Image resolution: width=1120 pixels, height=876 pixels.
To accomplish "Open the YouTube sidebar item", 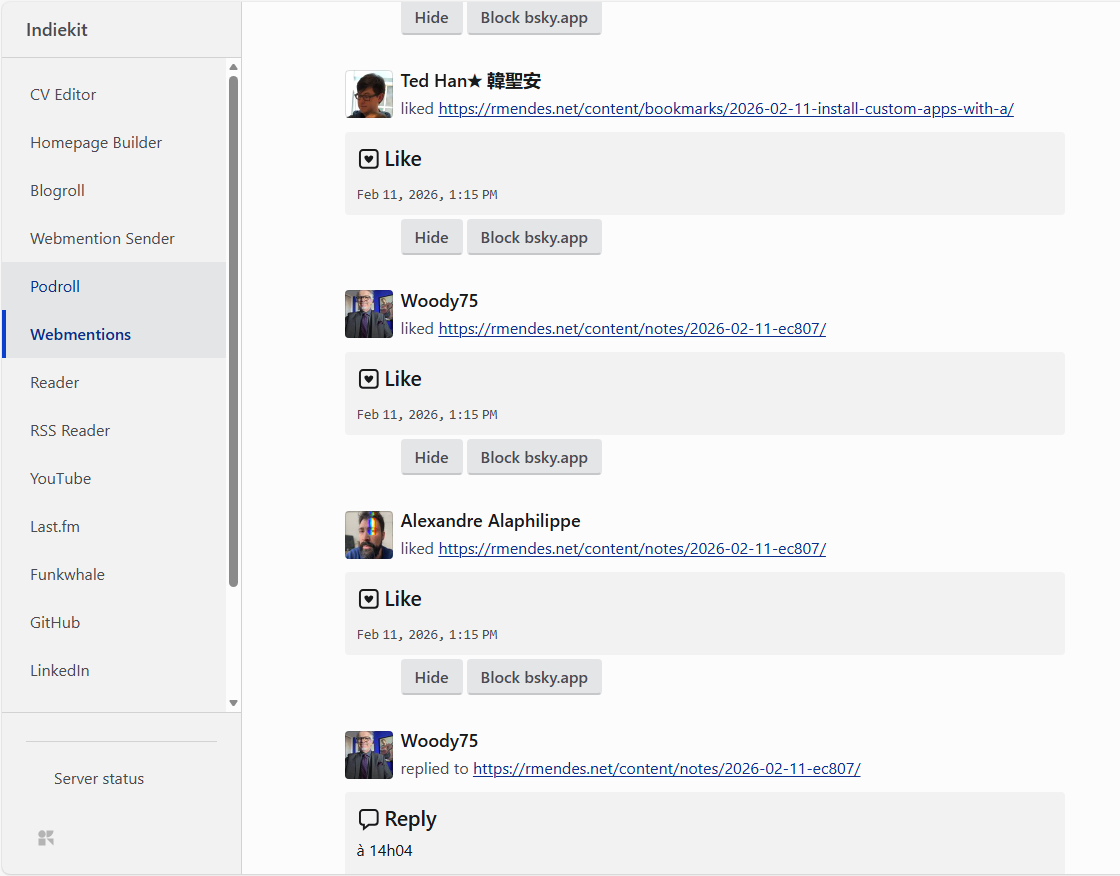I will tap(60, 478).
